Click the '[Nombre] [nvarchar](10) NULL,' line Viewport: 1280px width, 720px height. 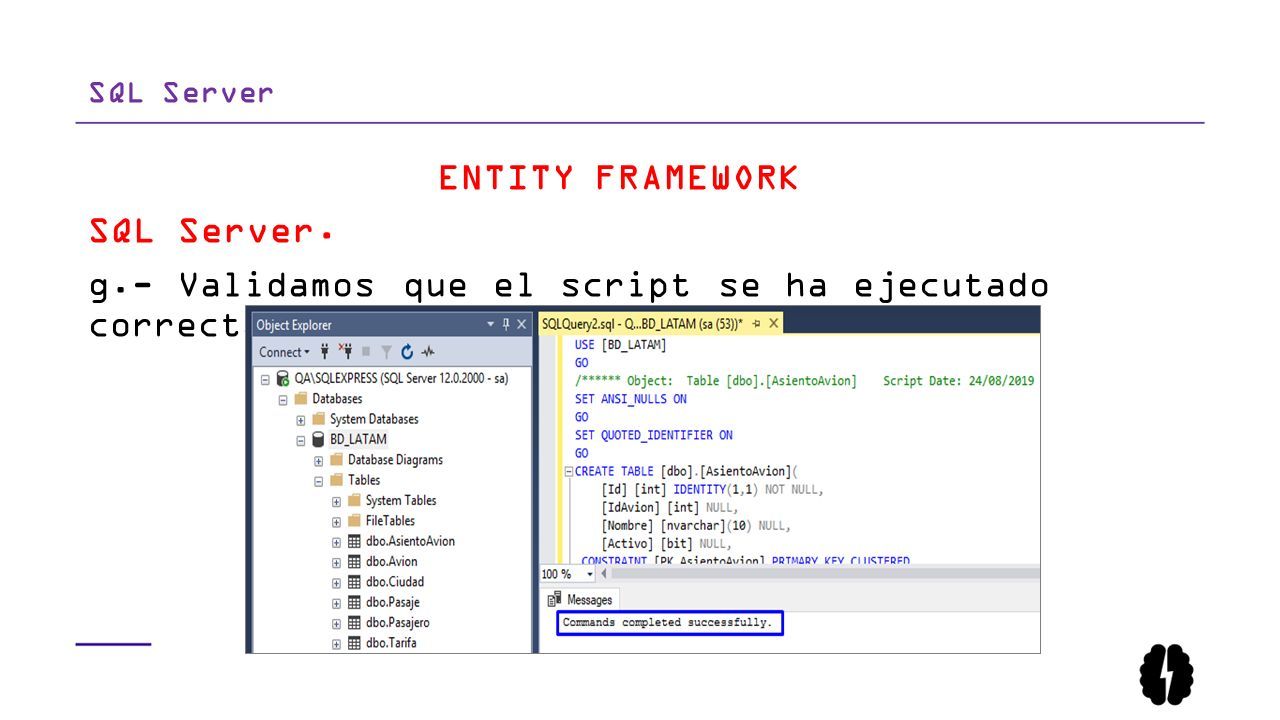coord(696,526)
